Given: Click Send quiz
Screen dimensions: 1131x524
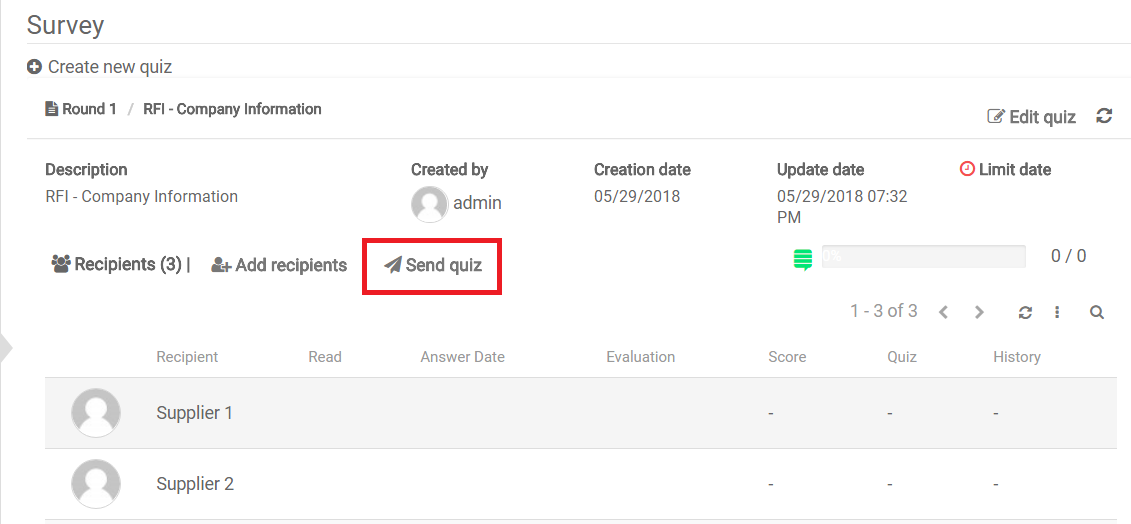Looking at the screenshot, I should click(433, 265).
